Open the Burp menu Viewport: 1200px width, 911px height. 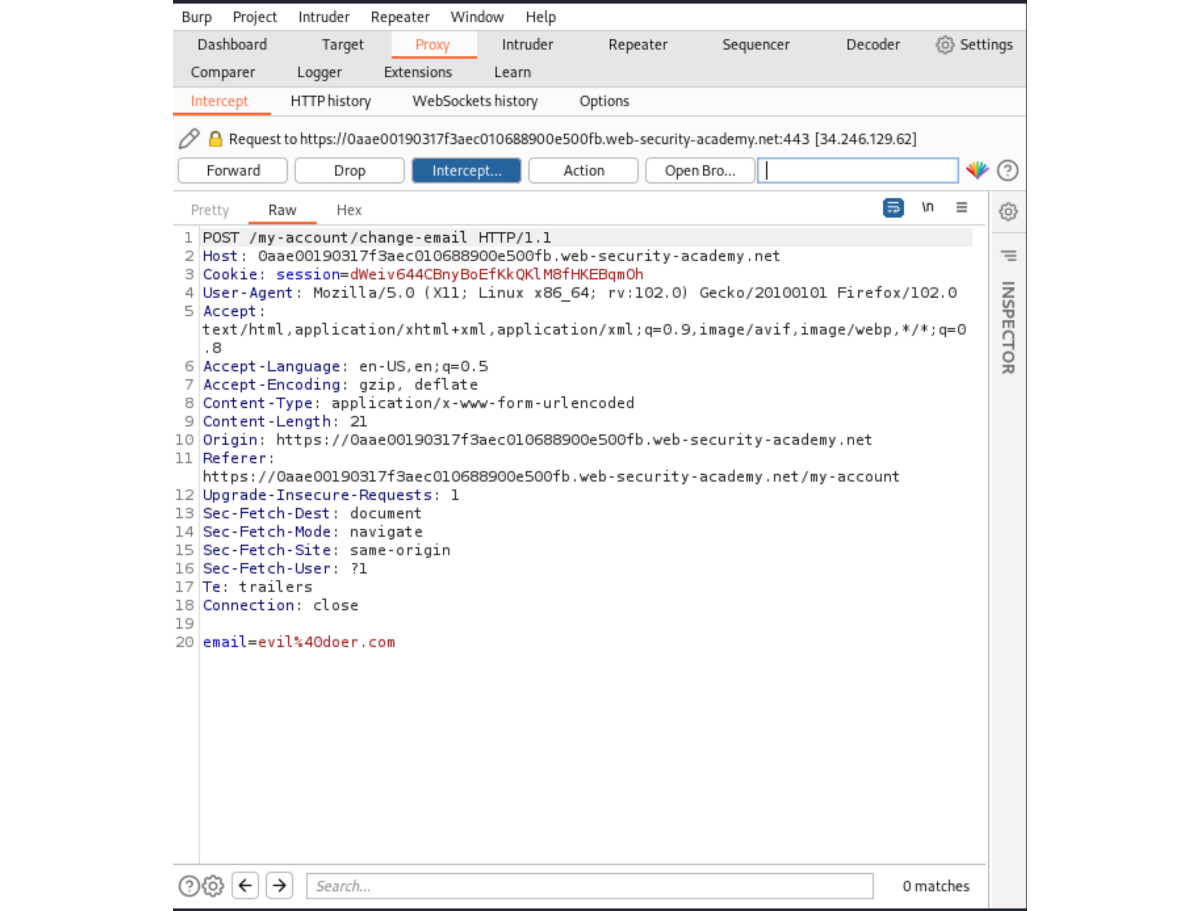(x=197, y=17)
